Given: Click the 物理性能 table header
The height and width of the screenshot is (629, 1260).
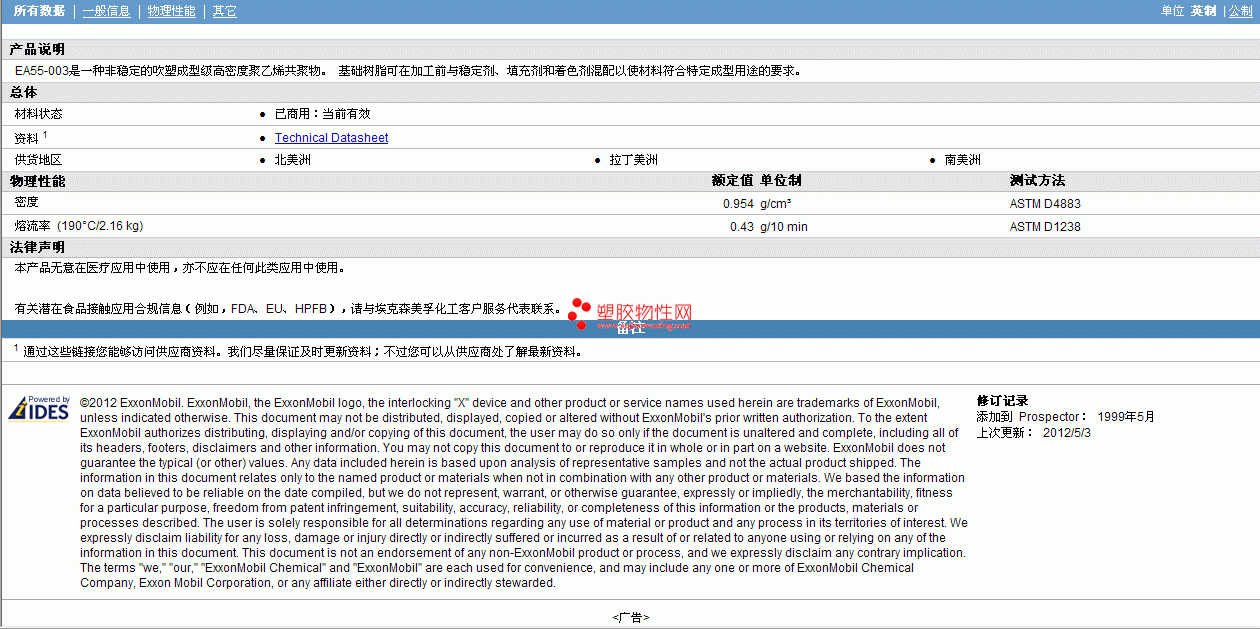Looking at the screenshot, I should [37, 181].
